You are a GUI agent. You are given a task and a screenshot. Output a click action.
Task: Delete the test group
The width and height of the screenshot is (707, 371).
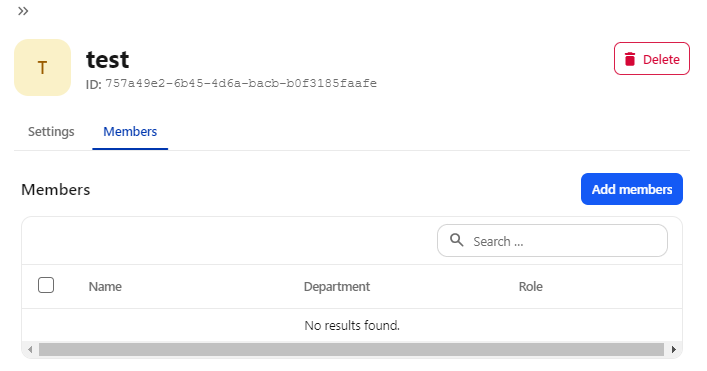(652, 59)
